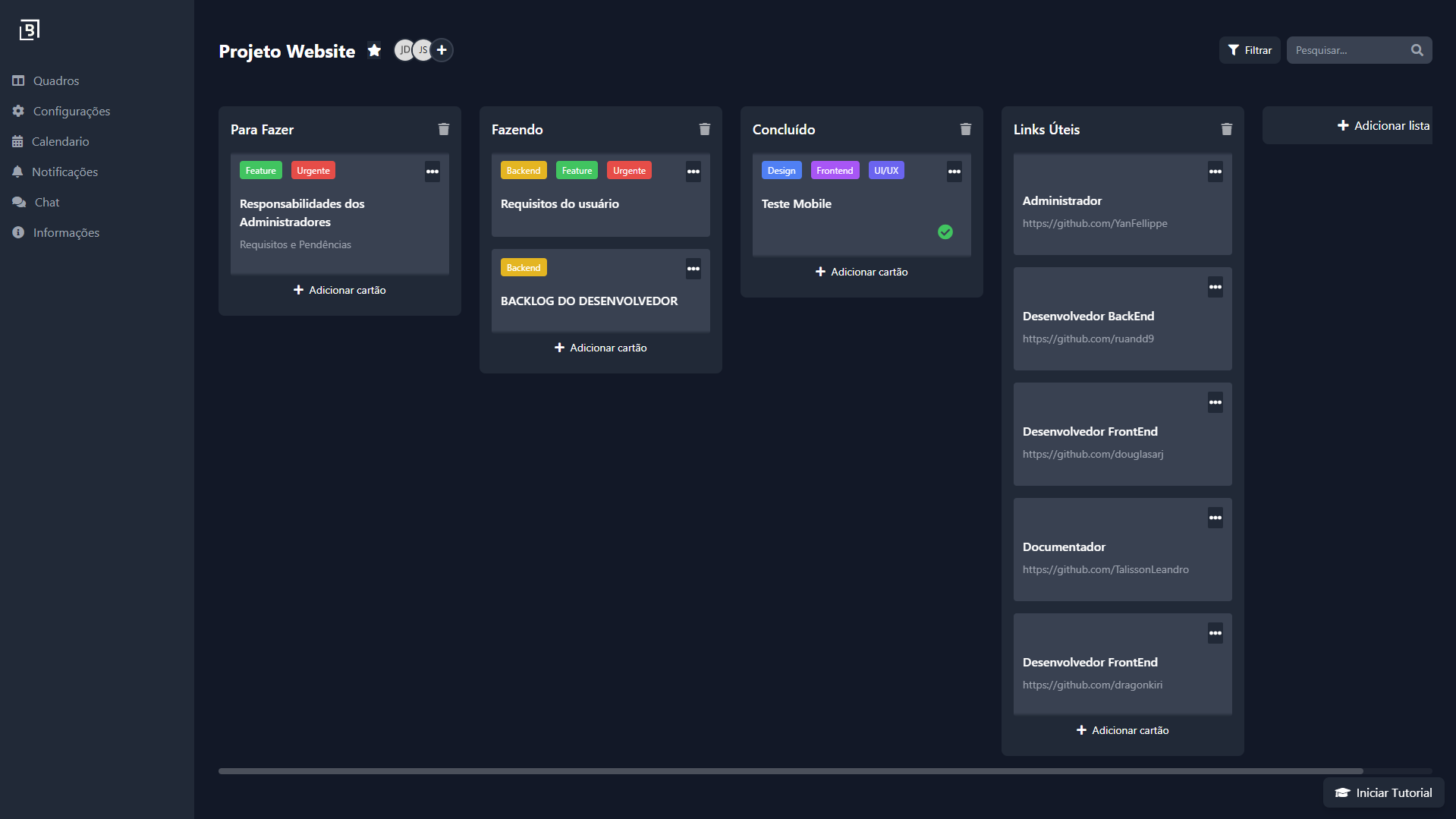Viewport: 1456px width, 819px height.
Task: Open options for douglasarj FrontEnd card
Action: point(1215,402)
